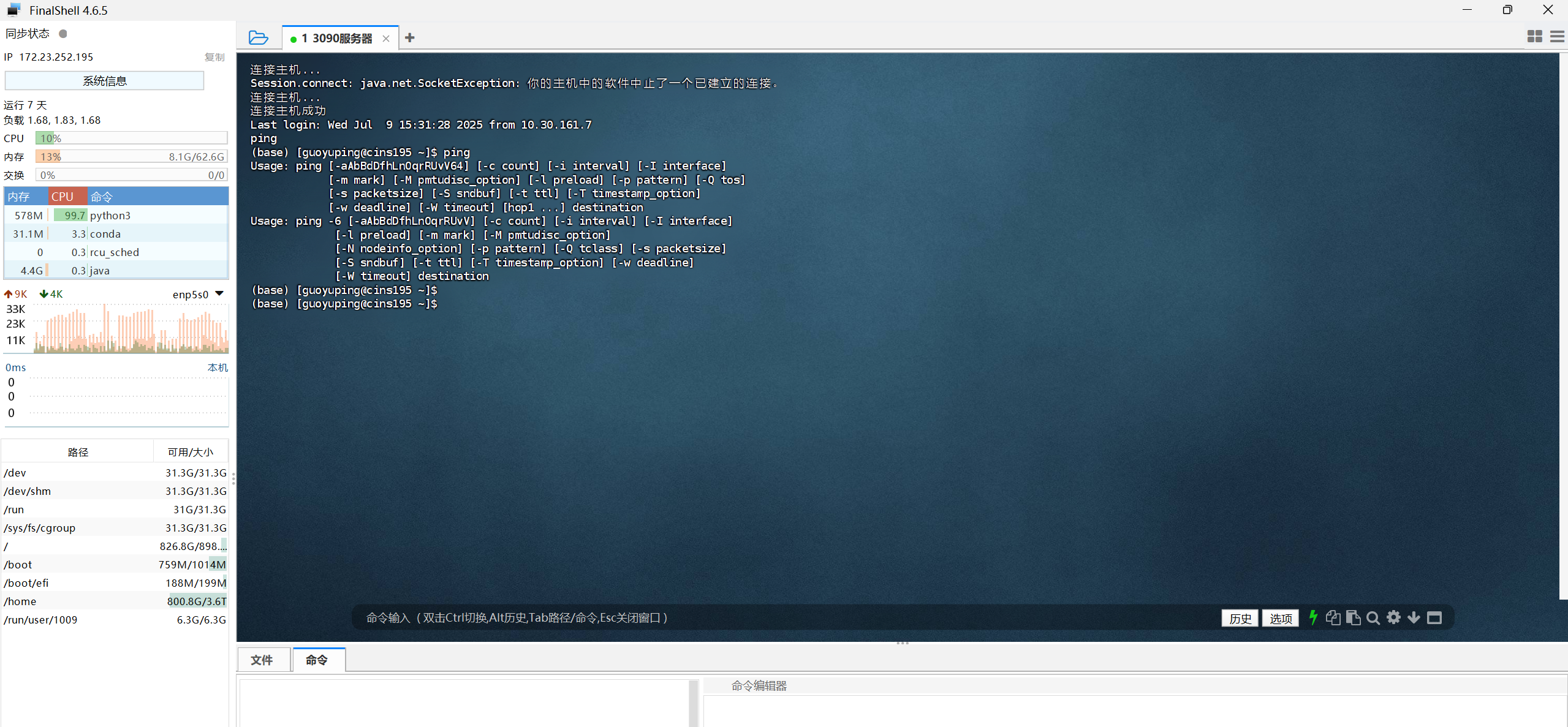The width and height of the screenshot is (1568, 727).
Task: Open the 选项 options button
Action: point(1281,618)
